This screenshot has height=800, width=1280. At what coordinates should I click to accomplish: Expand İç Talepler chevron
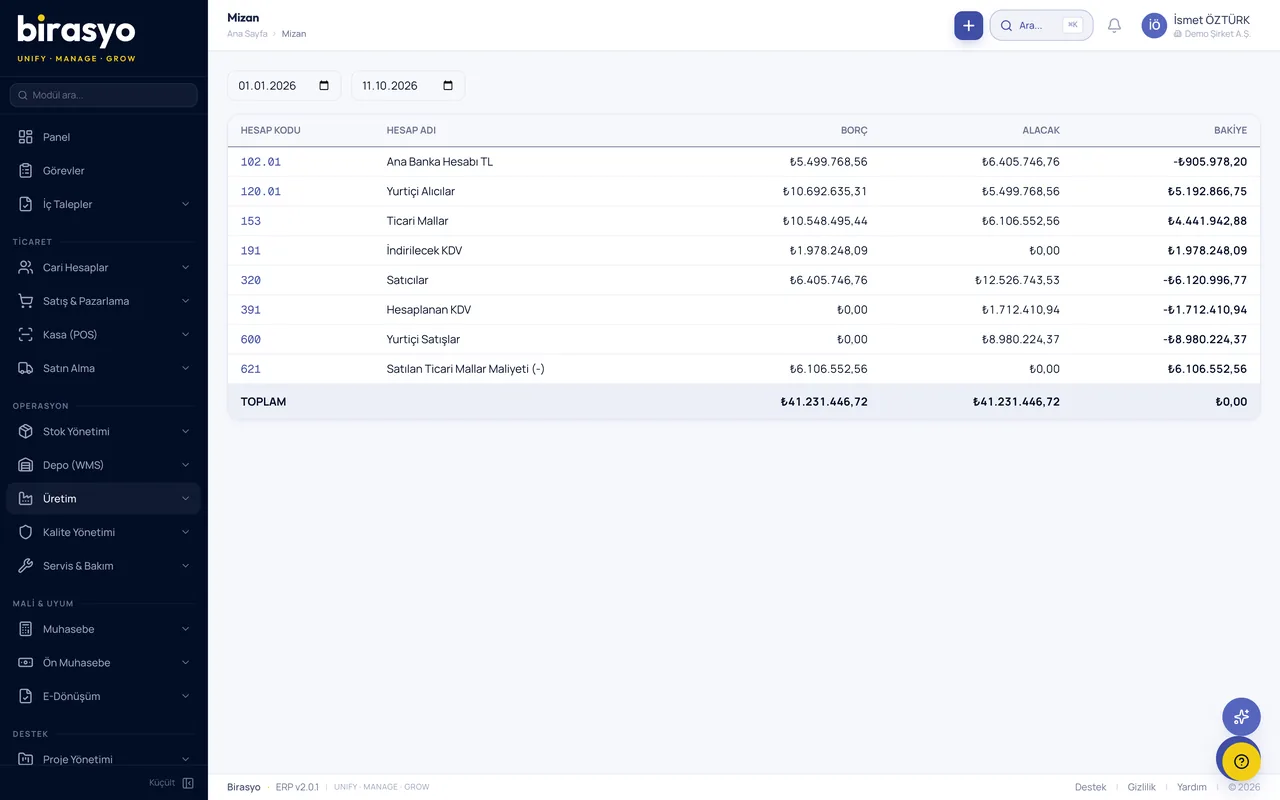click(x=185, y=204)
